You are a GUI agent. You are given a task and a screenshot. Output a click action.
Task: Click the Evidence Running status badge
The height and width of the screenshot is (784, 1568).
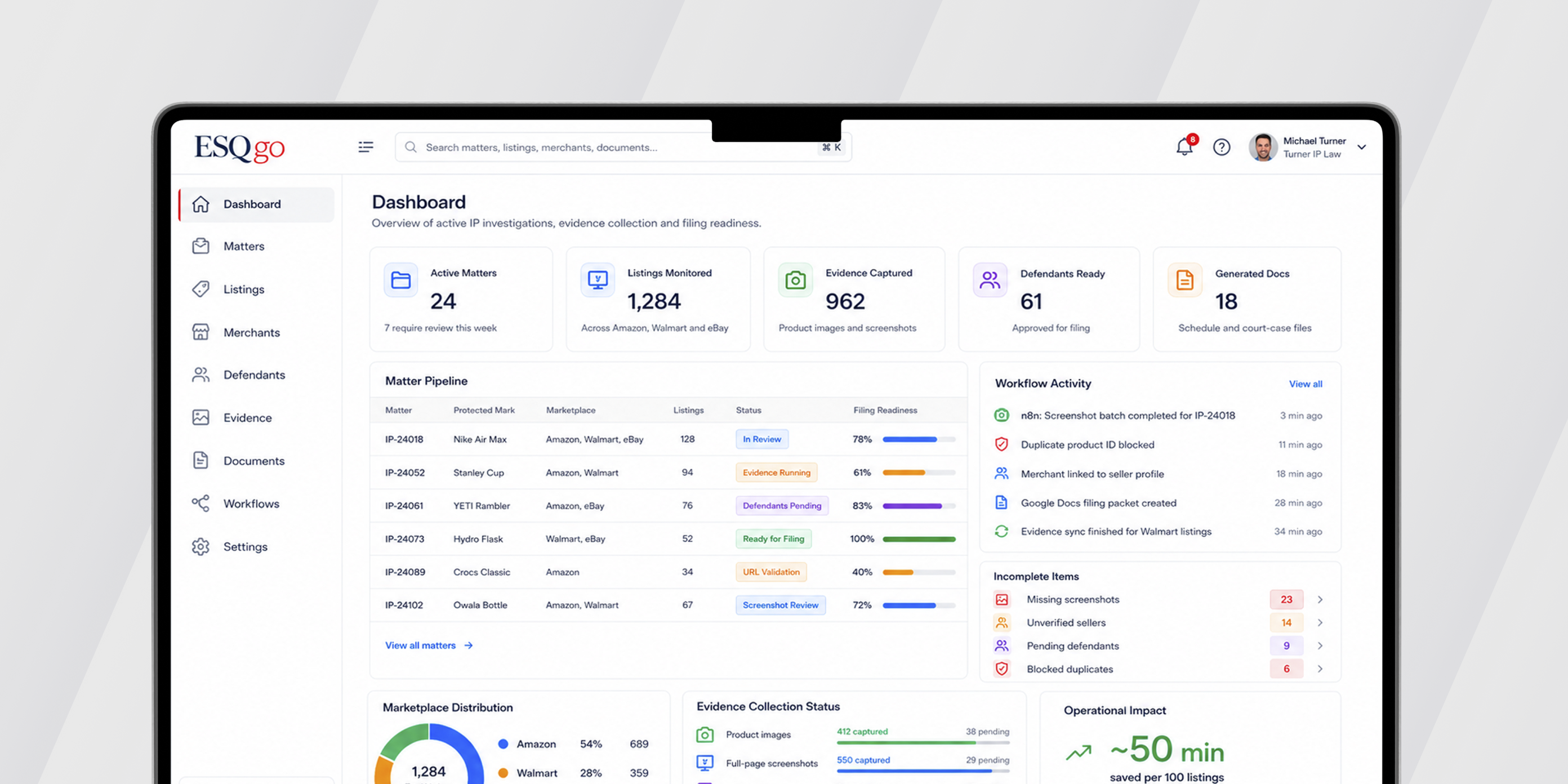coord(777,473)
